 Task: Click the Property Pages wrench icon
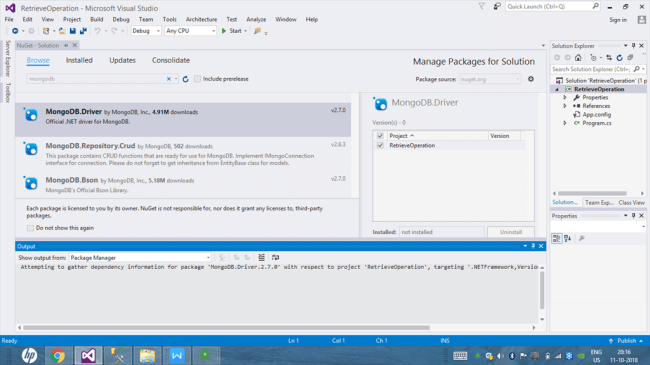(582, 238)
